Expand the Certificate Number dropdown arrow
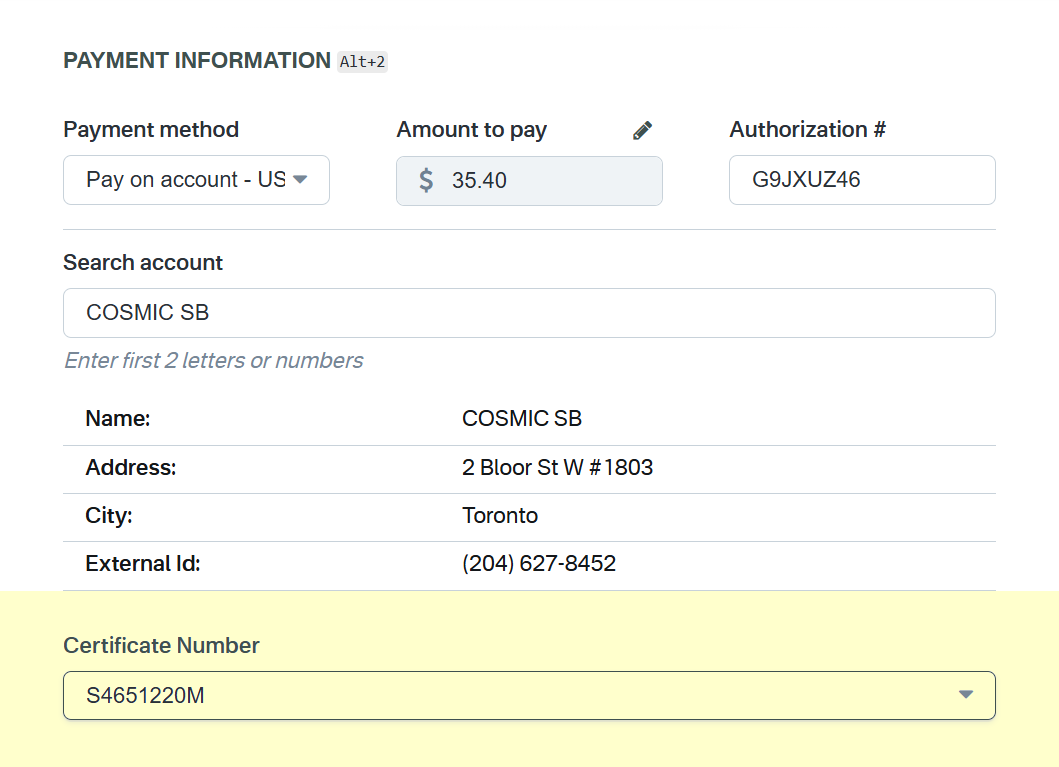Image resolution: width=1059 pixels, height=767 pixels. (x=965, y=695)
